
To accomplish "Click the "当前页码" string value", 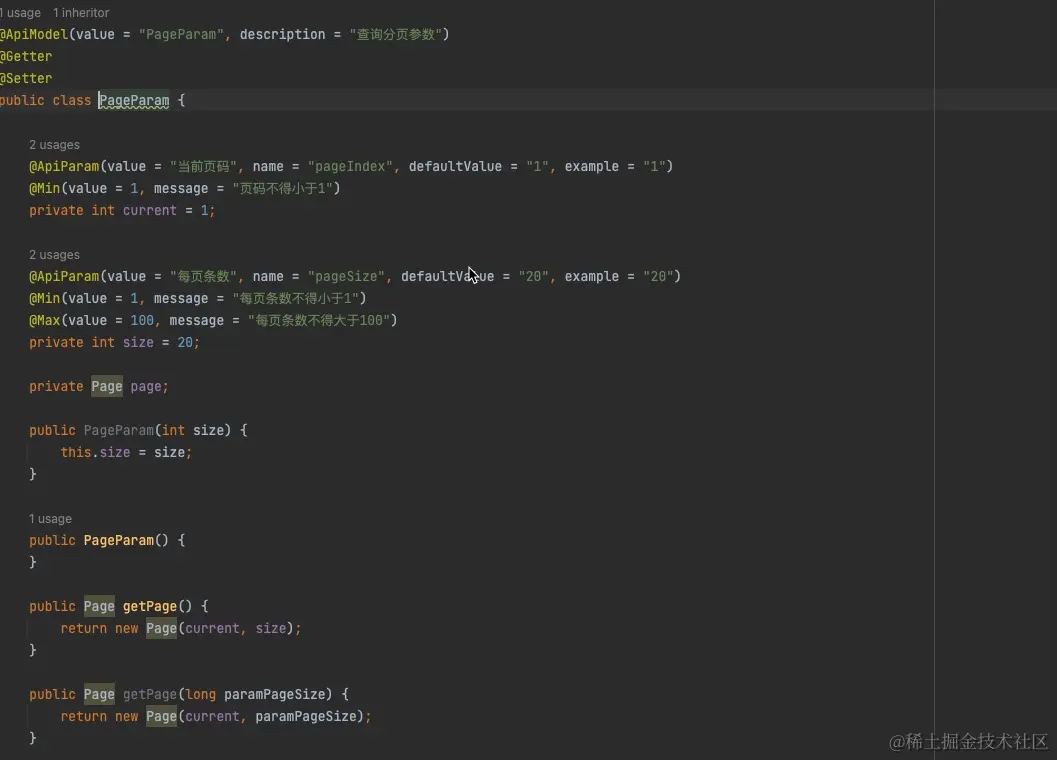I will coord(203,167).
